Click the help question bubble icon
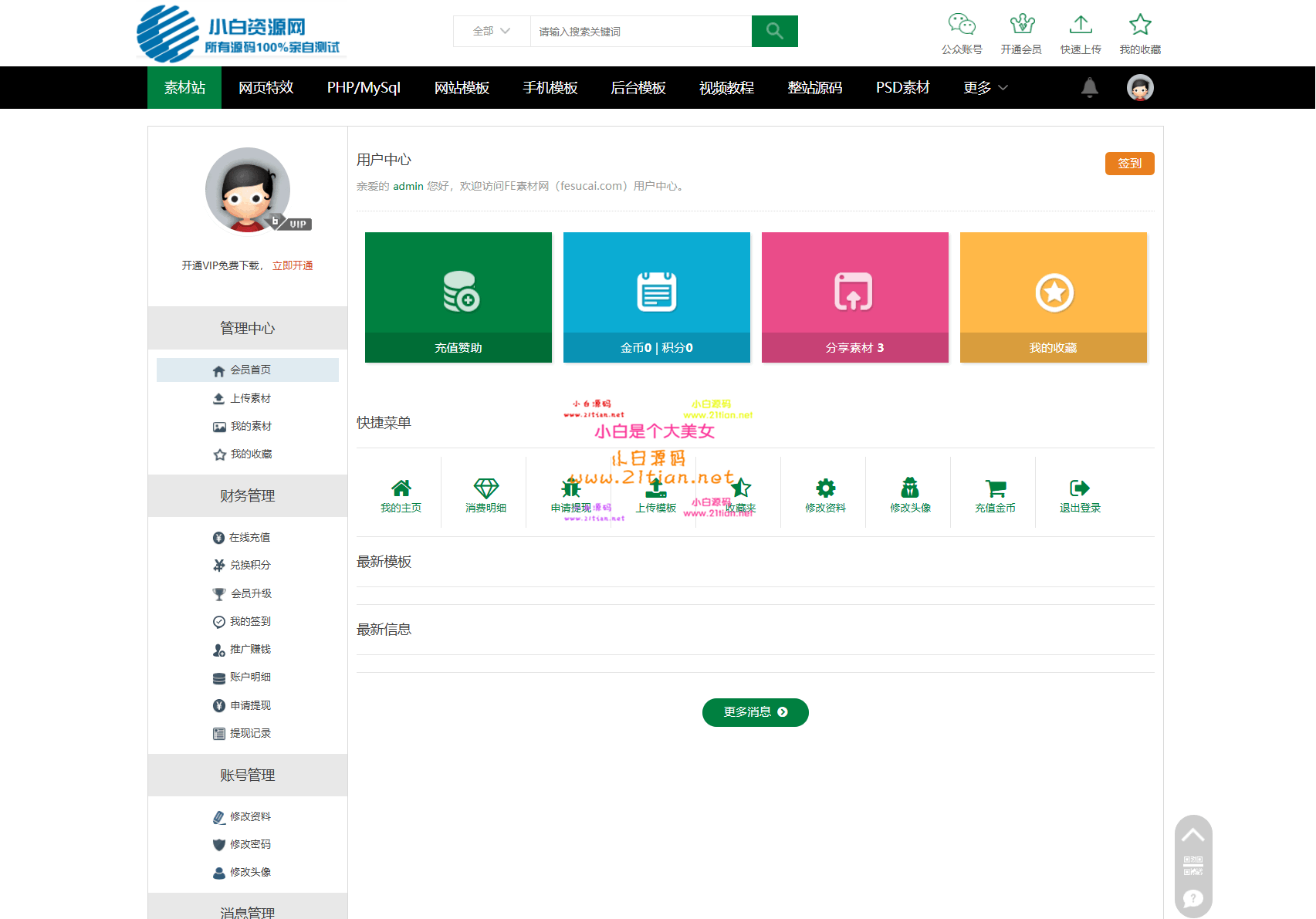 click(x=1193, y=898)
